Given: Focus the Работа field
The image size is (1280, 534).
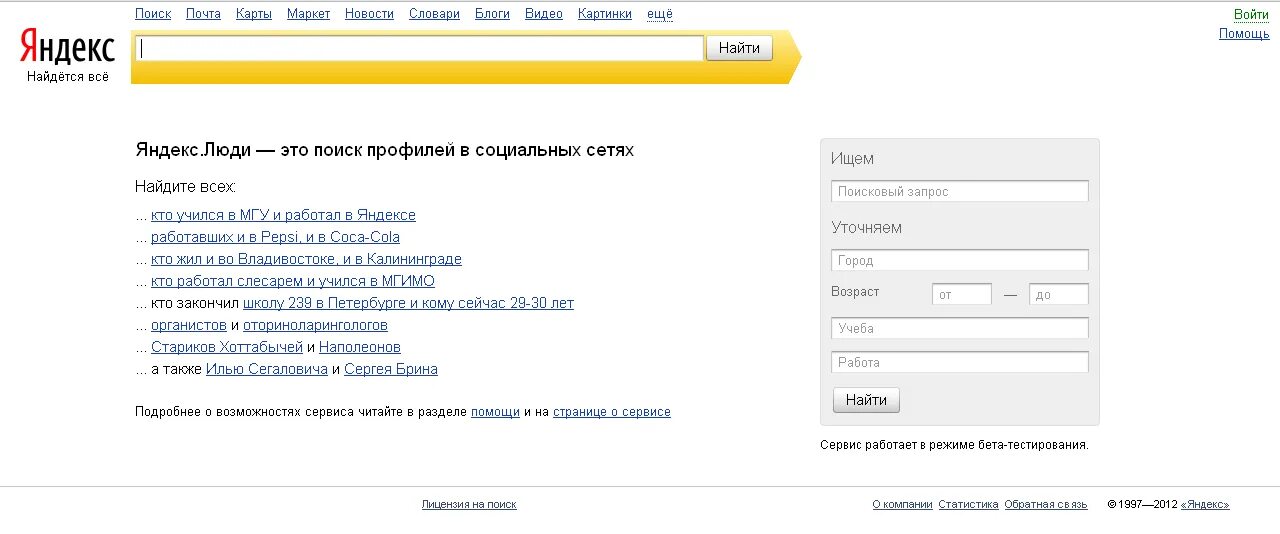Looking at the screenshot, I should 960,362.
